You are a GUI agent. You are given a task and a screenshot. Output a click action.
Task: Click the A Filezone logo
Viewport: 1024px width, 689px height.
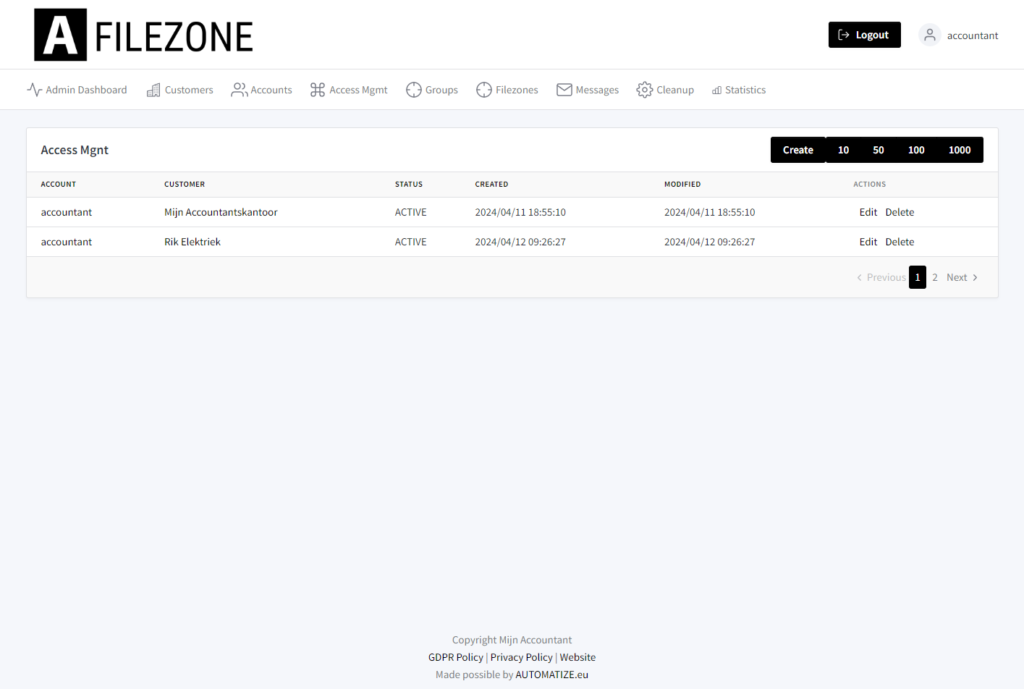(x=144, y=35)
